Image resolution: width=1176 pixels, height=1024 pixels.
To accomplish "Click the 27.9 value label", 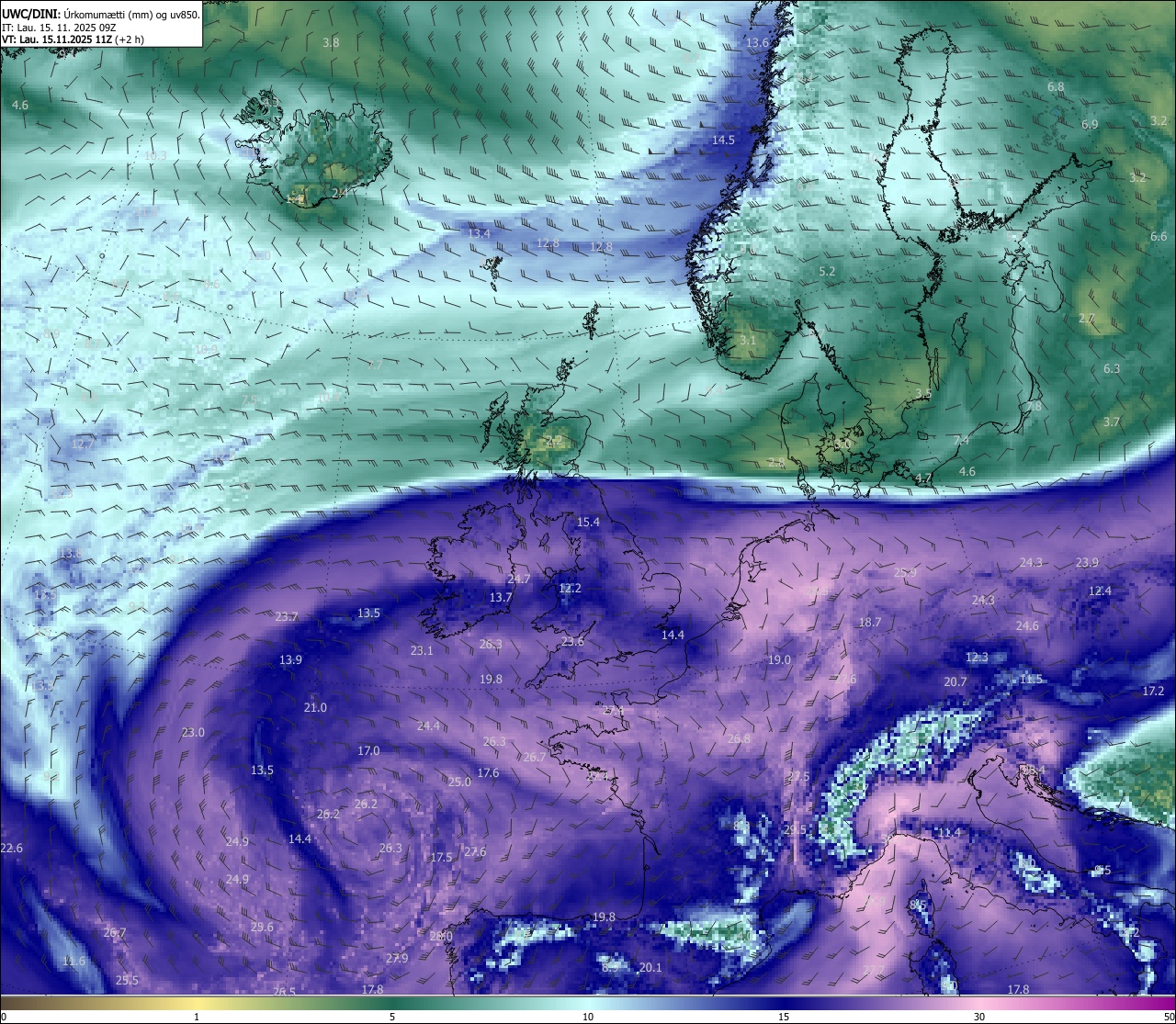I will pos(397,958).
